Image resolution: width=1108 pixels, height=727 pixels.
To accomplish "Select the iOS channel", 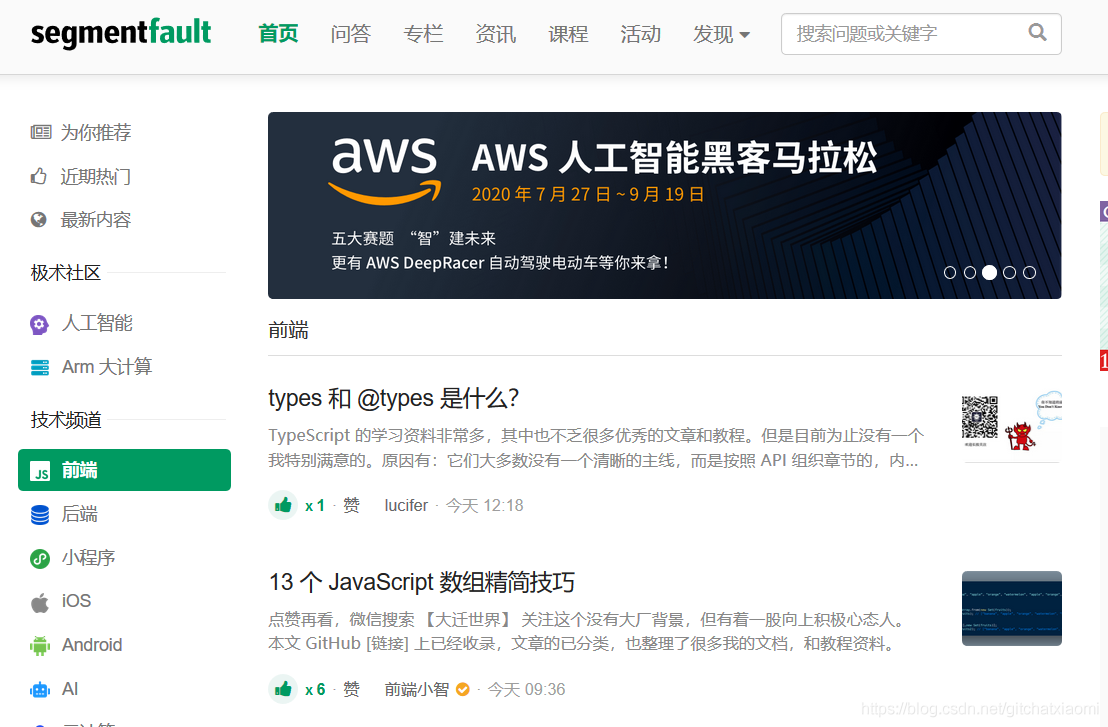I will (76, 601).
